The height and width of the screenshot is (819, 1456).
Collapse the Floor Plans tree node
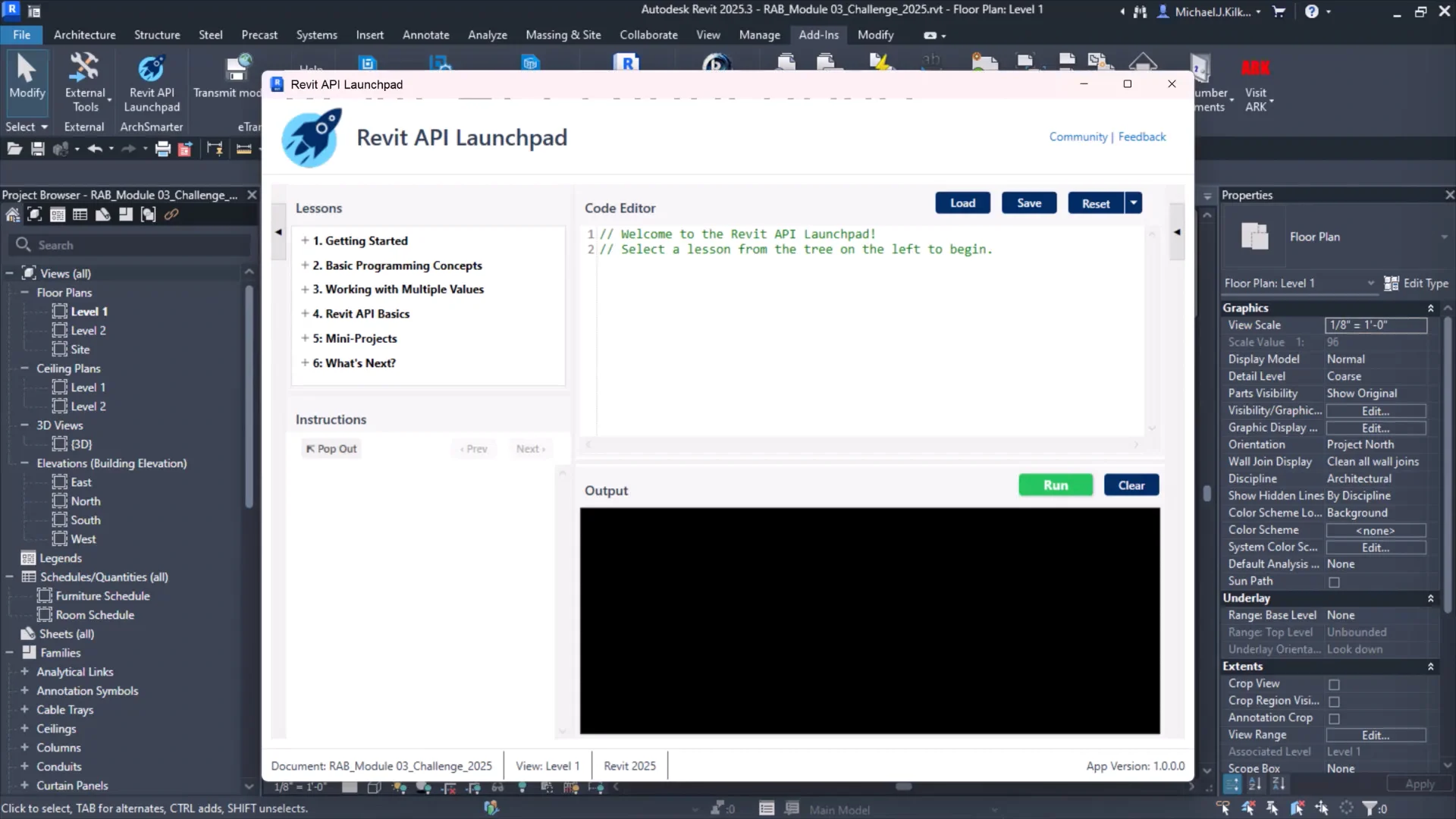pos(24,293)
